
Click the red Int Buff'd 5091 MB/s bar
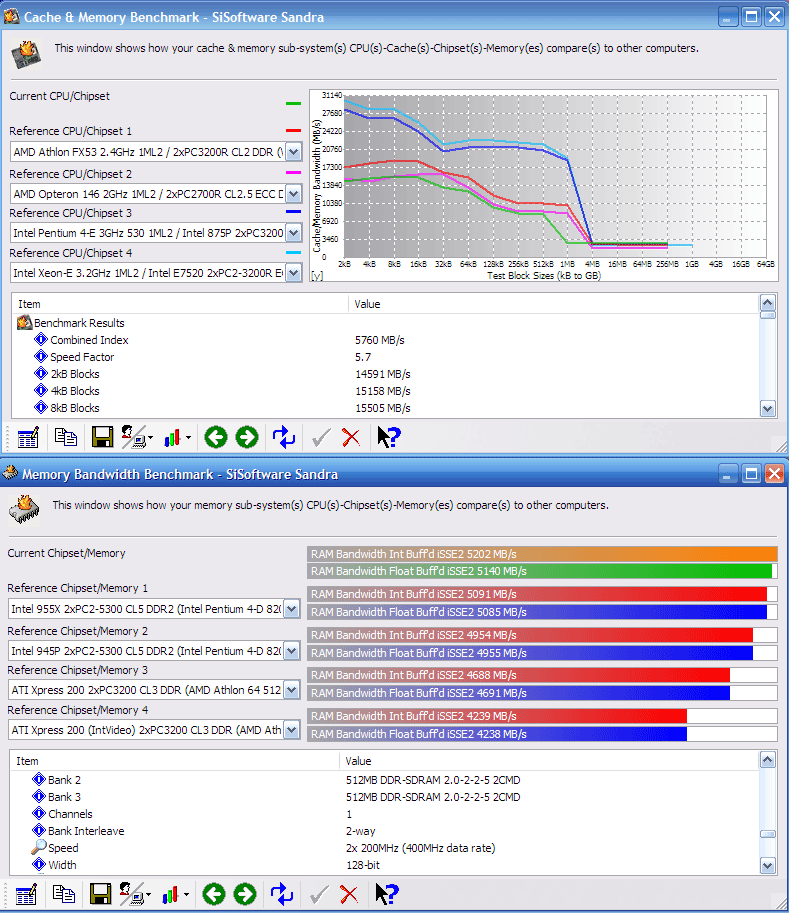tap(537, 594)
